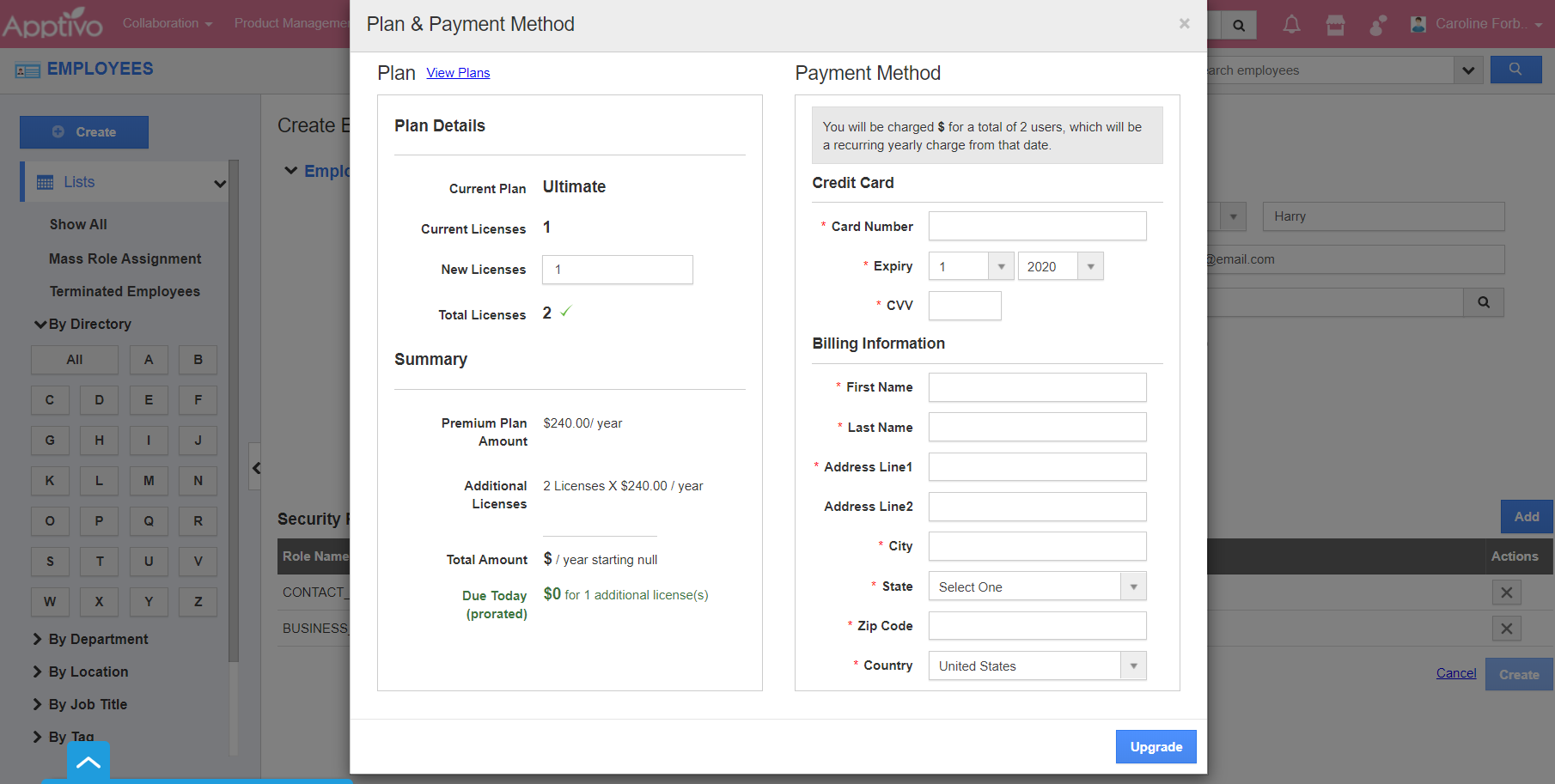Open the Collaboration menu
1555x784 pixels.
[167, 23]
